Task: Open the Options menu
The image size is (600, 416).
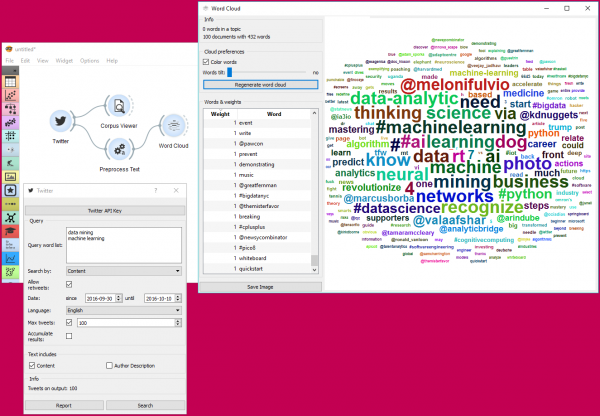Action: tap(90, 60)
